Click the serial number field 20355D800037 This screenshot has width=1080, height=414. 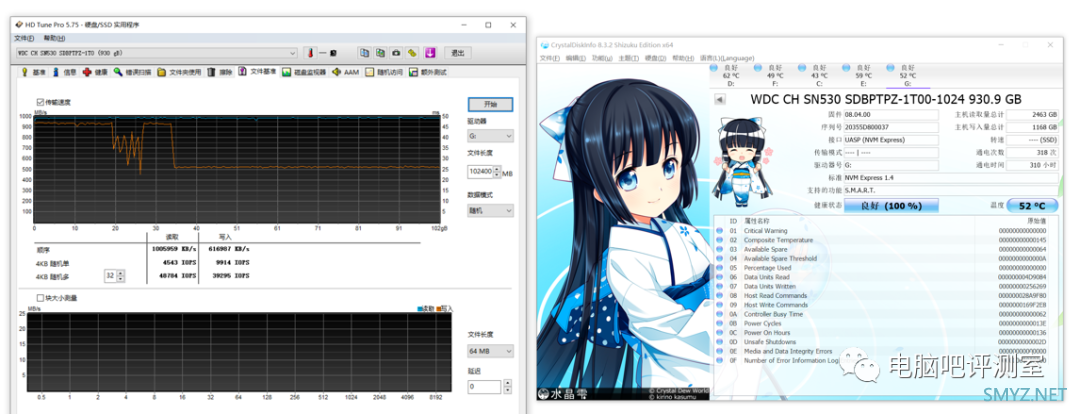coord(891,127)
